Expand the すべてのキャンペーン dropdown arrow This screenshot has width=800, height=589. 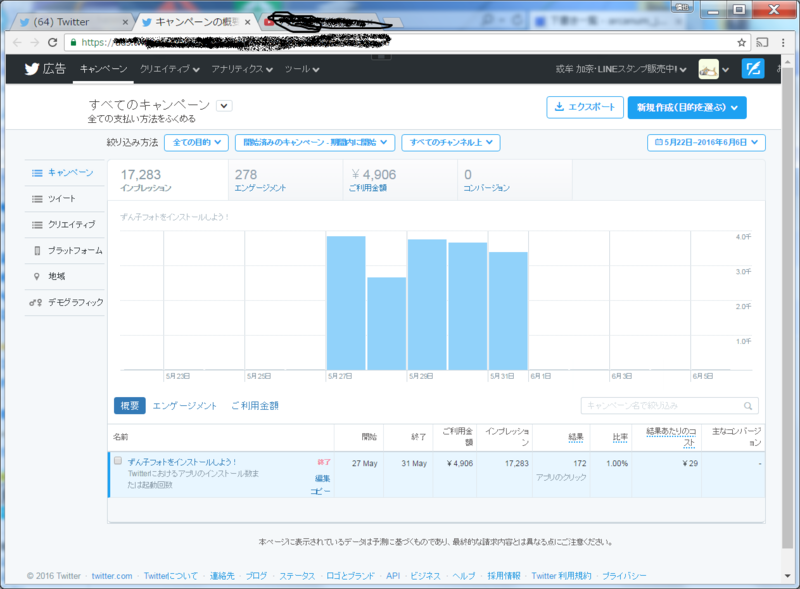click(224, 106)
